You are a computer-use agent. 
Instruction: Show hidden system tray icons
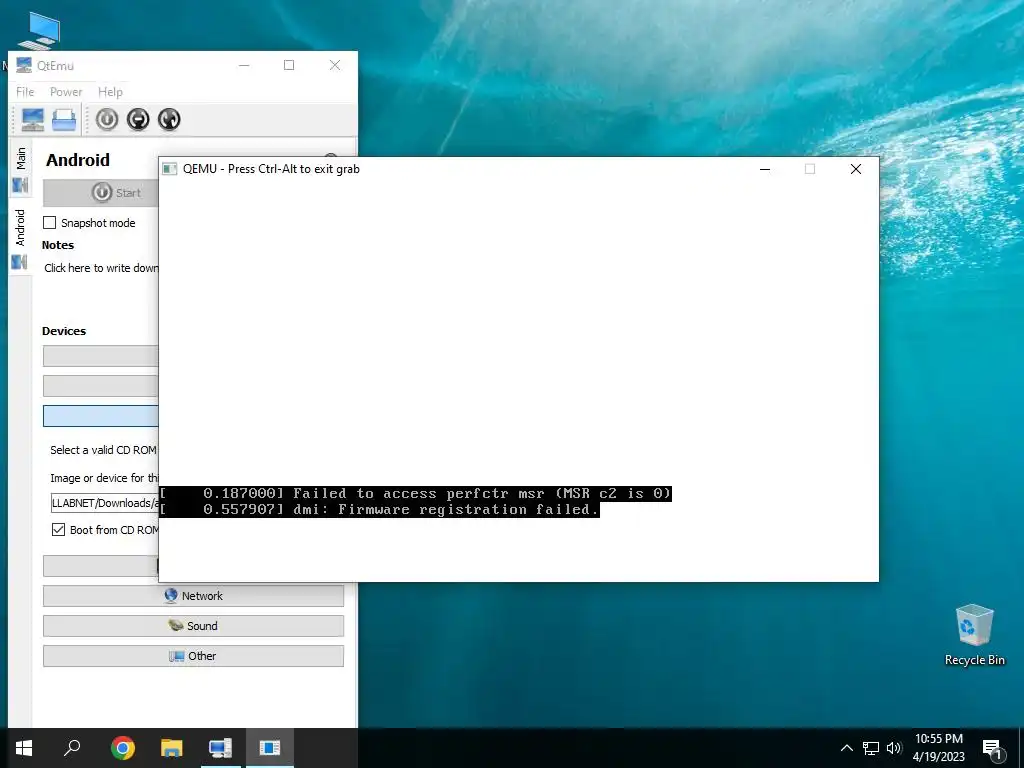[846, 748]
